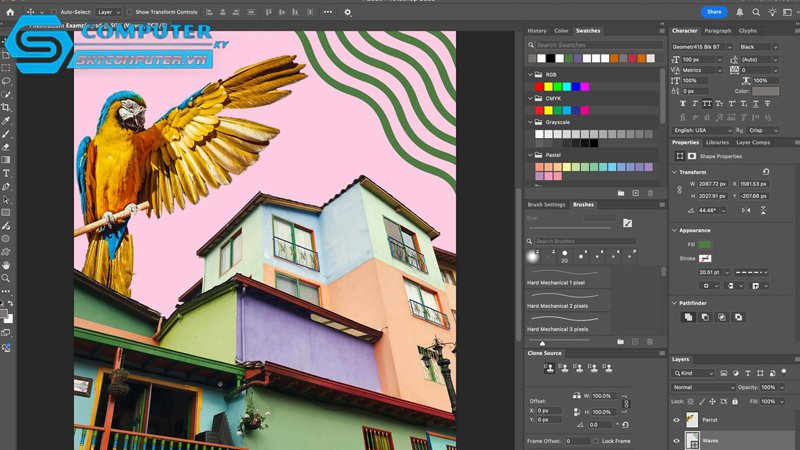Open the Geometr415 Blk BT font dropdown
This screenshot has width=800, height=450.
tap(702, 47)
